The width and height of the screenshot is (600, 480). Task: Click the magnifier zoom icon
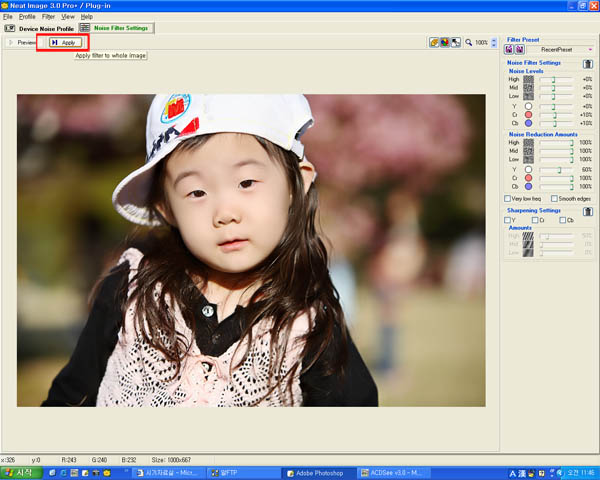click(469, 42)
